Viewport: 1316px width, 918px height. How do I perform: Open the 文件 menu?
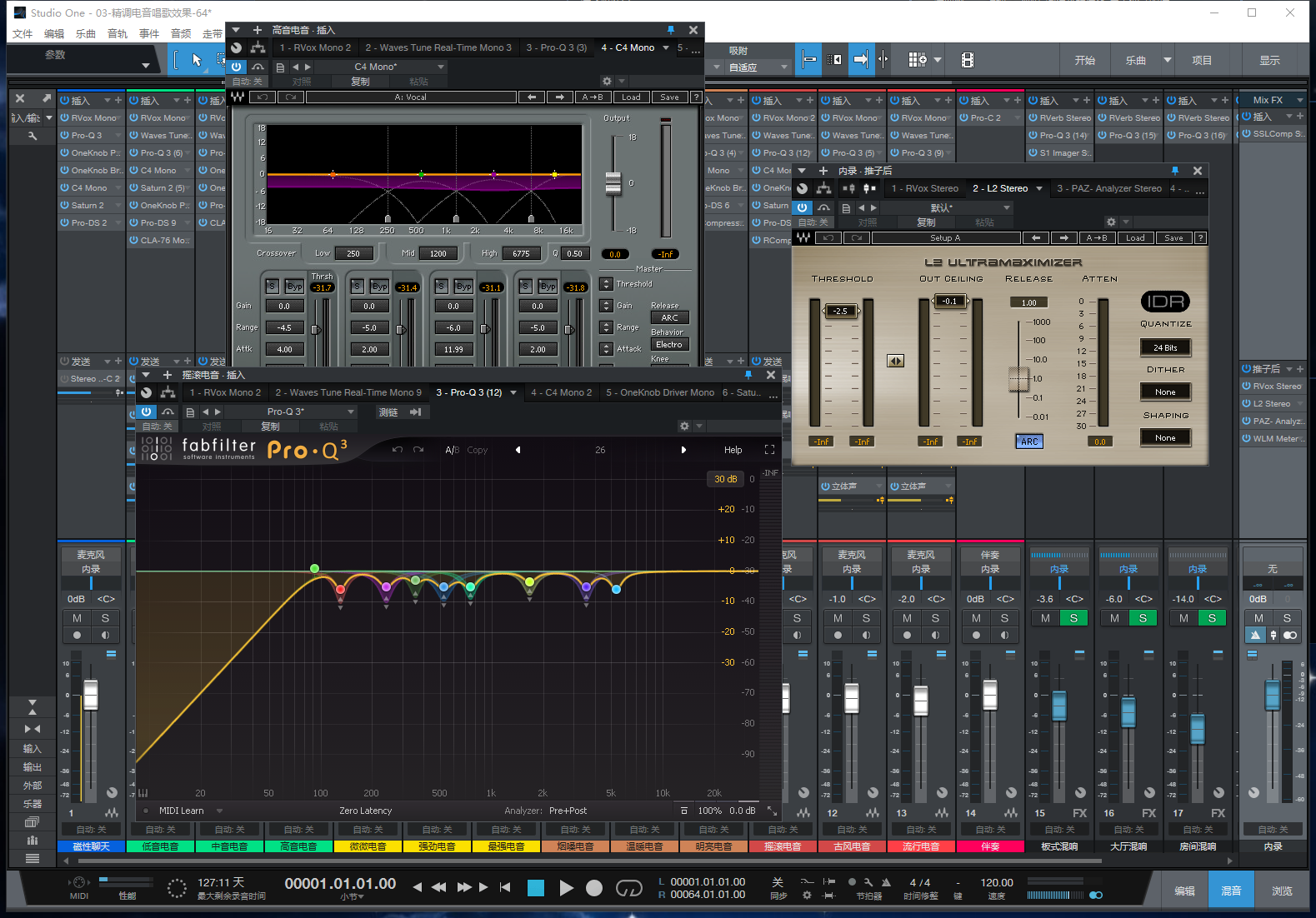(23, 34)
